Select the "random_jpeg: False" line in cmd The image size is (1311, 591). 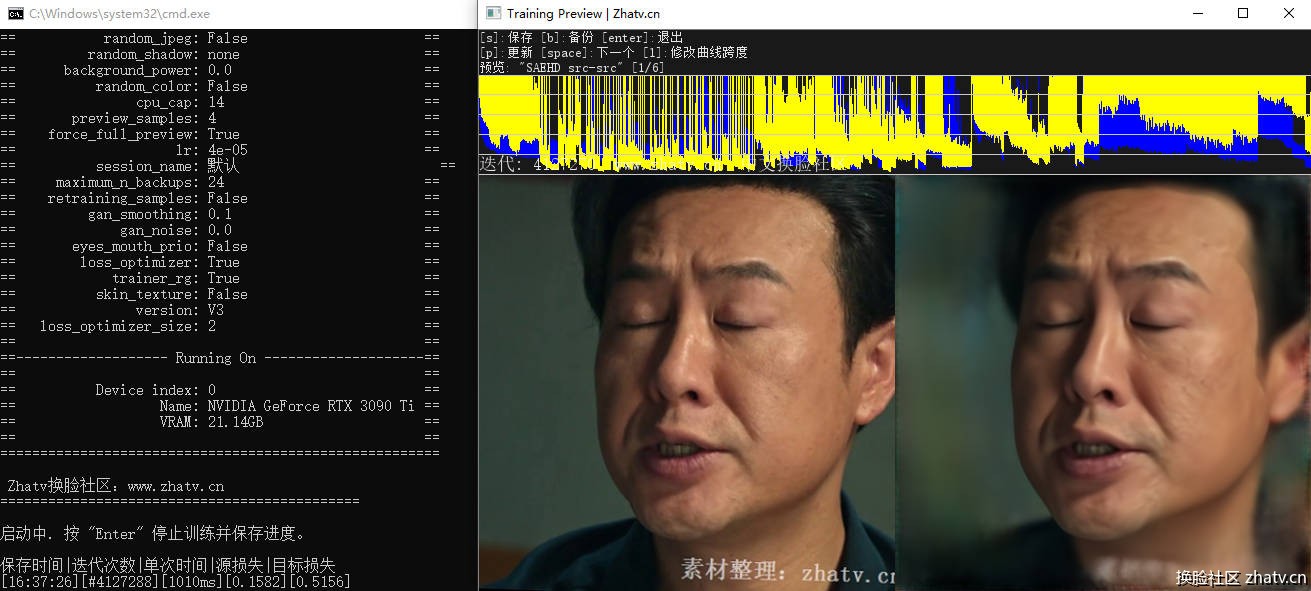pos(175,38)
